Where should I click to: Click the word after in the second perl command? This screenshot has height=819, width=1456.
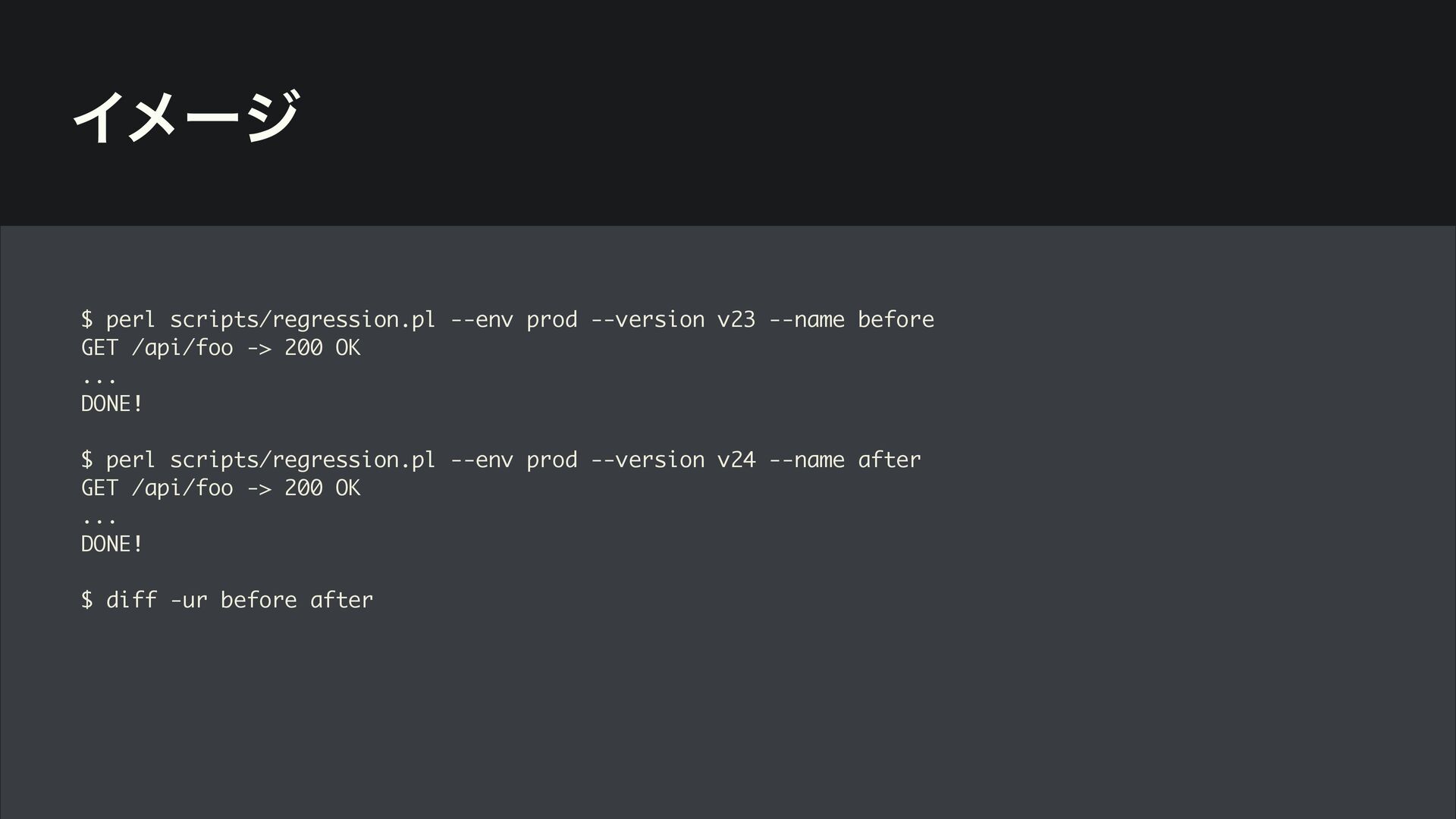889,460
